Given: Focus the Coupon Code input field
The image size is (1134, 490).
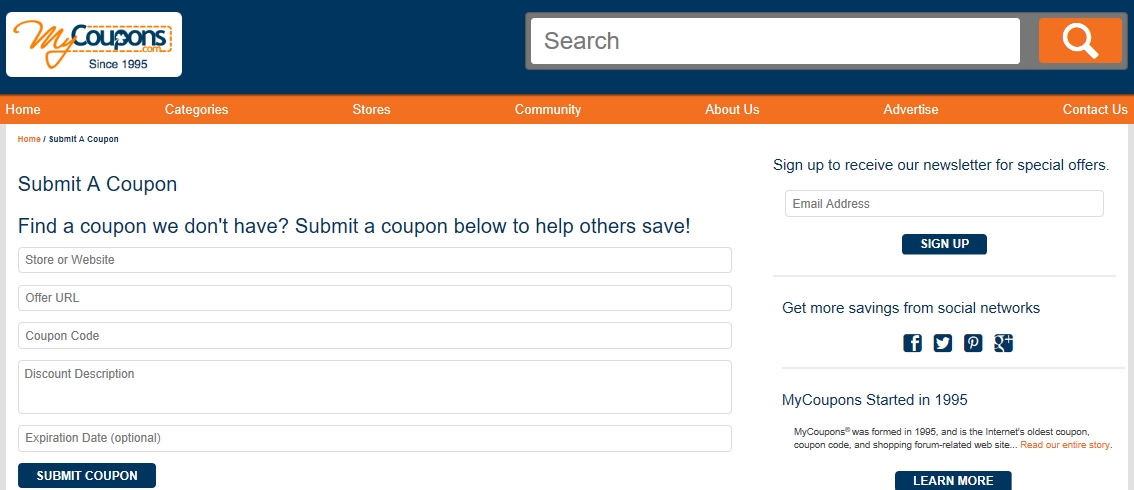Looking at the screenshot, I should [375, 336].
